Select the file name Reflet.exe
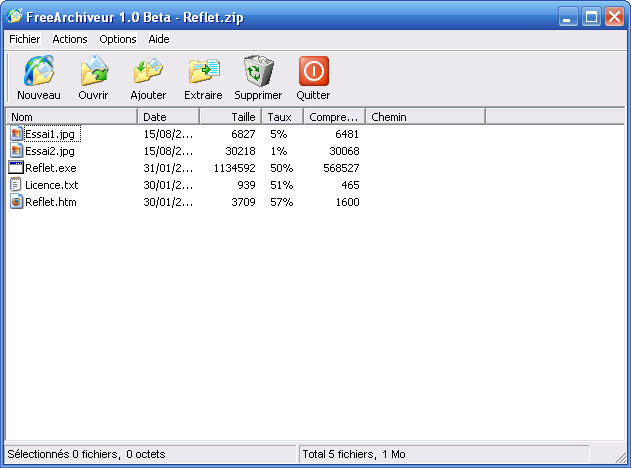Viewport: 631px width, 468px height. (51, 168)
